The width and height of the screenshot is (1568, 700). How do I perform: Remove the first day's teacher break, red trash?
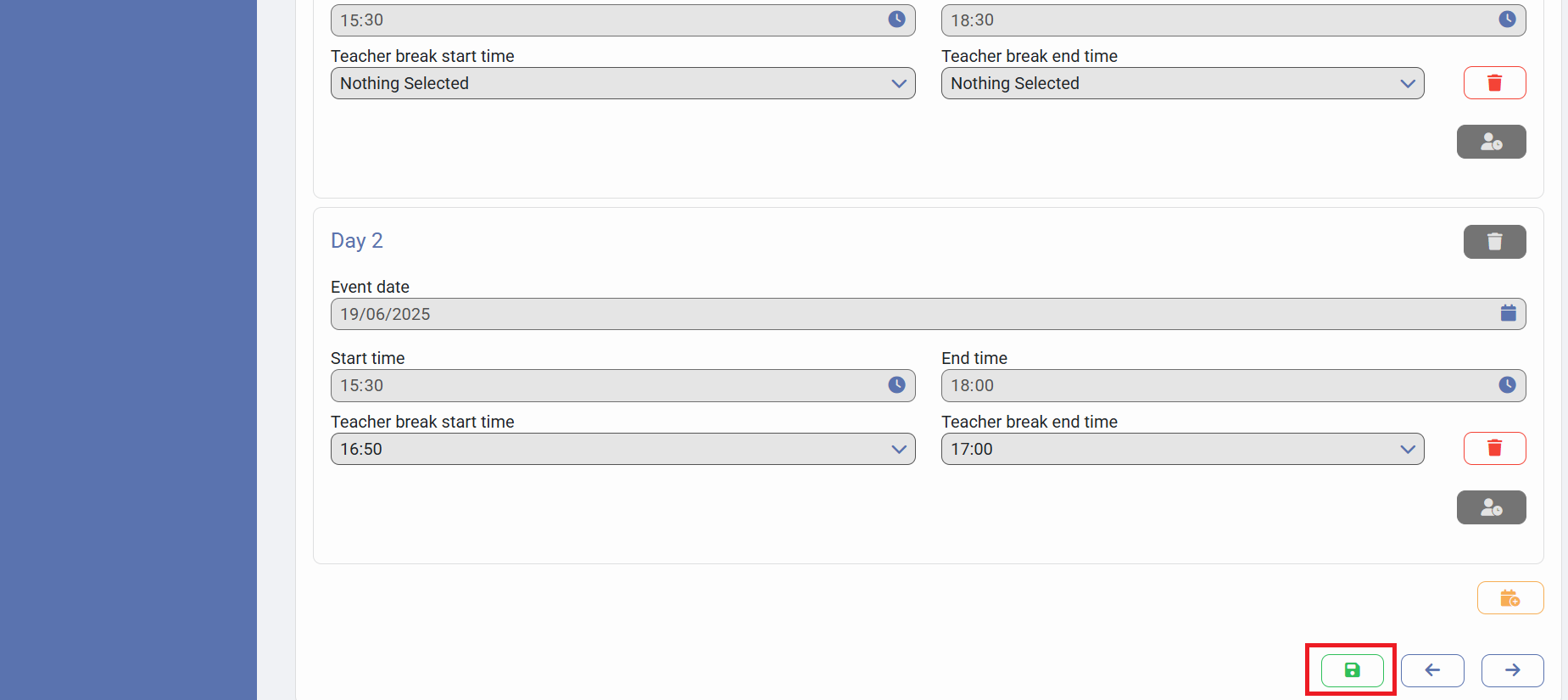(x=1494, y=83)
